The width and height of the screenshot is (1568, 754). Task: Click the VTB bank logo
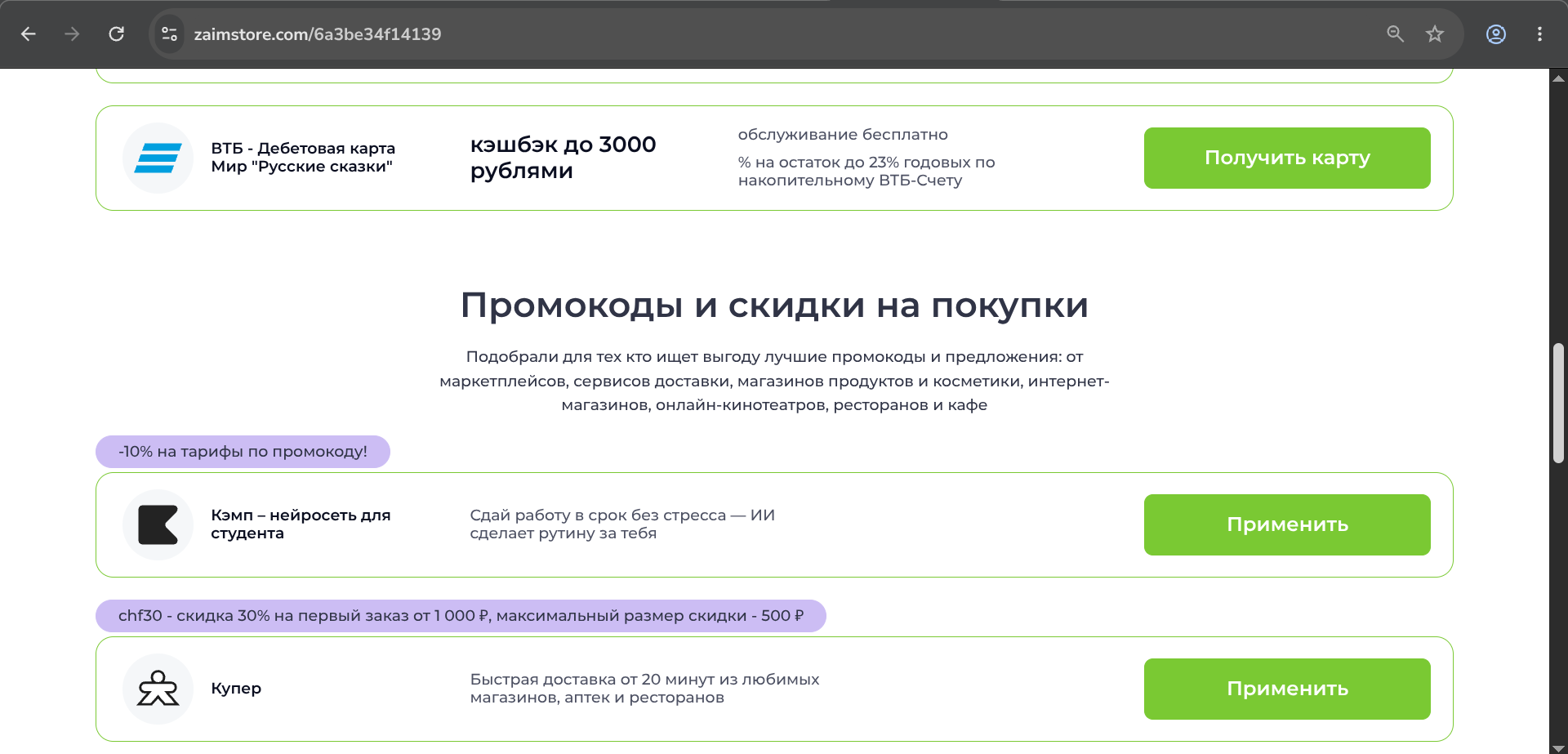(158, 158)
